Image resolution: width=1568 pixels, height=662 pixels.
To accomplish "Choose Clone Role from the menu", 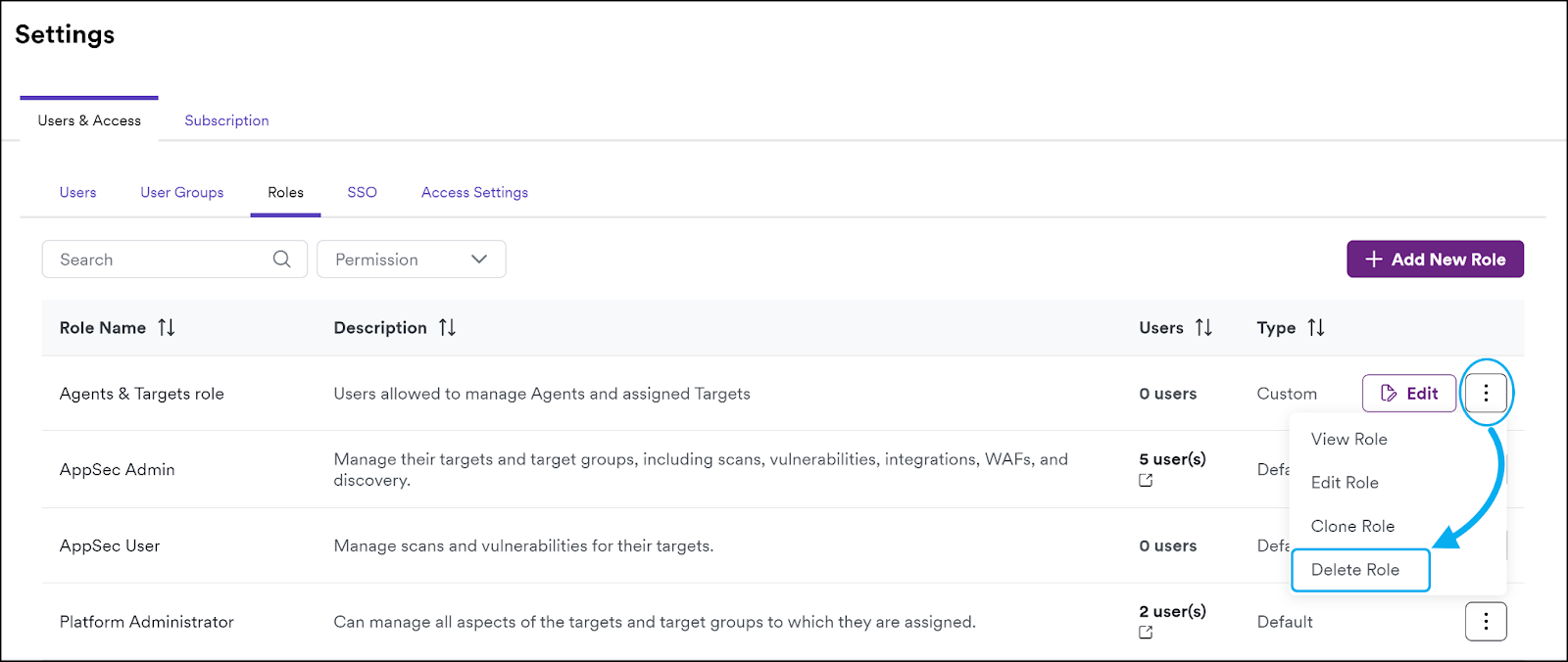I will point(1352,526).
